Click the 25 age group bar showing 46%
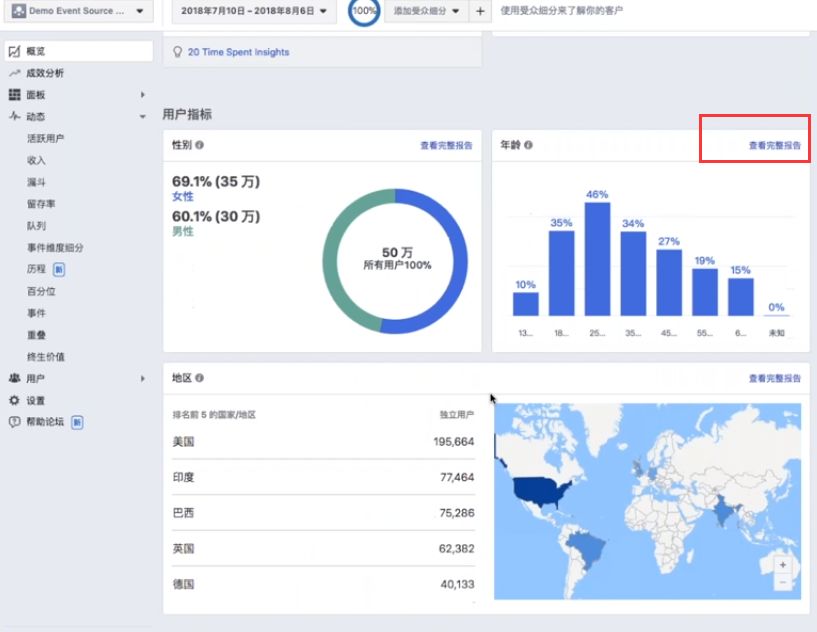The width and height of the screenshot is (817, 632). point(597,259)
